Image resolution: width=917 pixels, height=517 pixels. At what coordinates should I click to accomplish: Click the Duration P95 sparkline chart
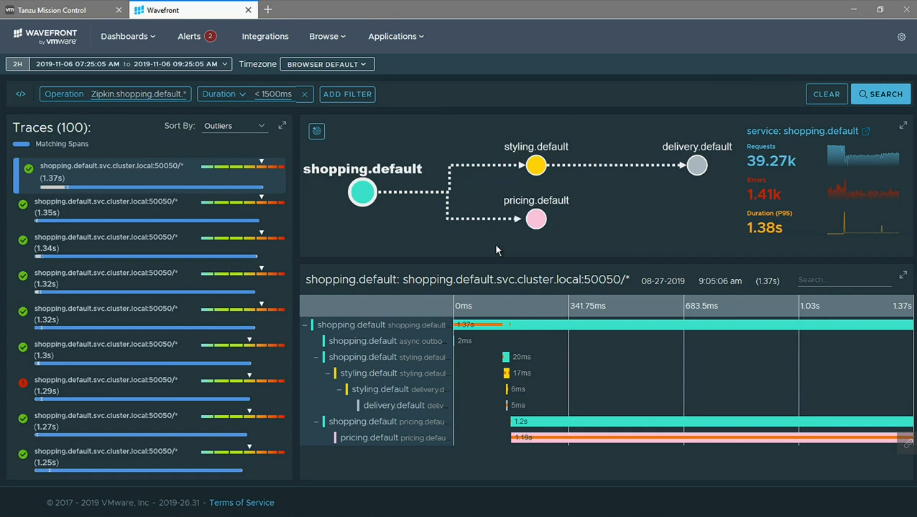pyautogui.click(x=863, y=223)
